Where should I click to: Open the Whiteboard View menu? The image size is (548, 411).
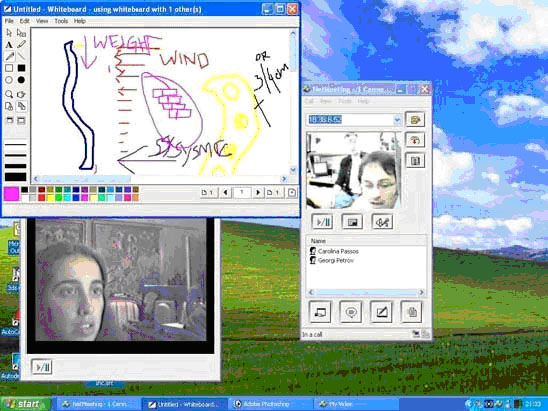pos(42,21)
